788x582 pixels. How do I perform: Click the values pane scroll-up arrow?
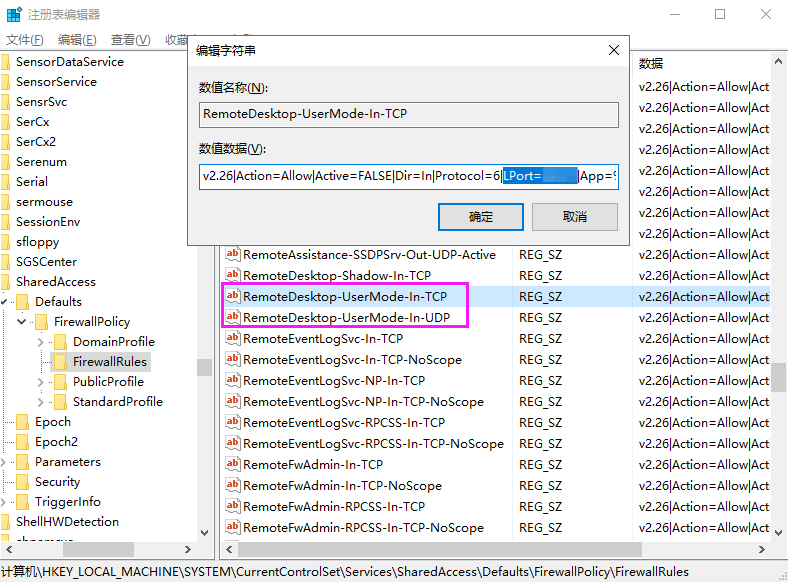(x=778, y=61)
